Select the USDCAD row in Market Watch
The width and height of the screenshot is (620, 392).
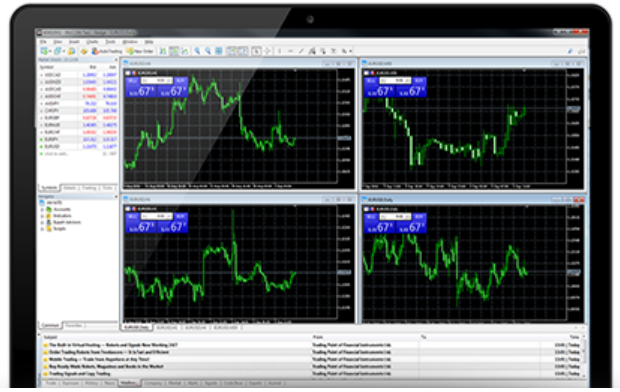[x=78, y=75]
